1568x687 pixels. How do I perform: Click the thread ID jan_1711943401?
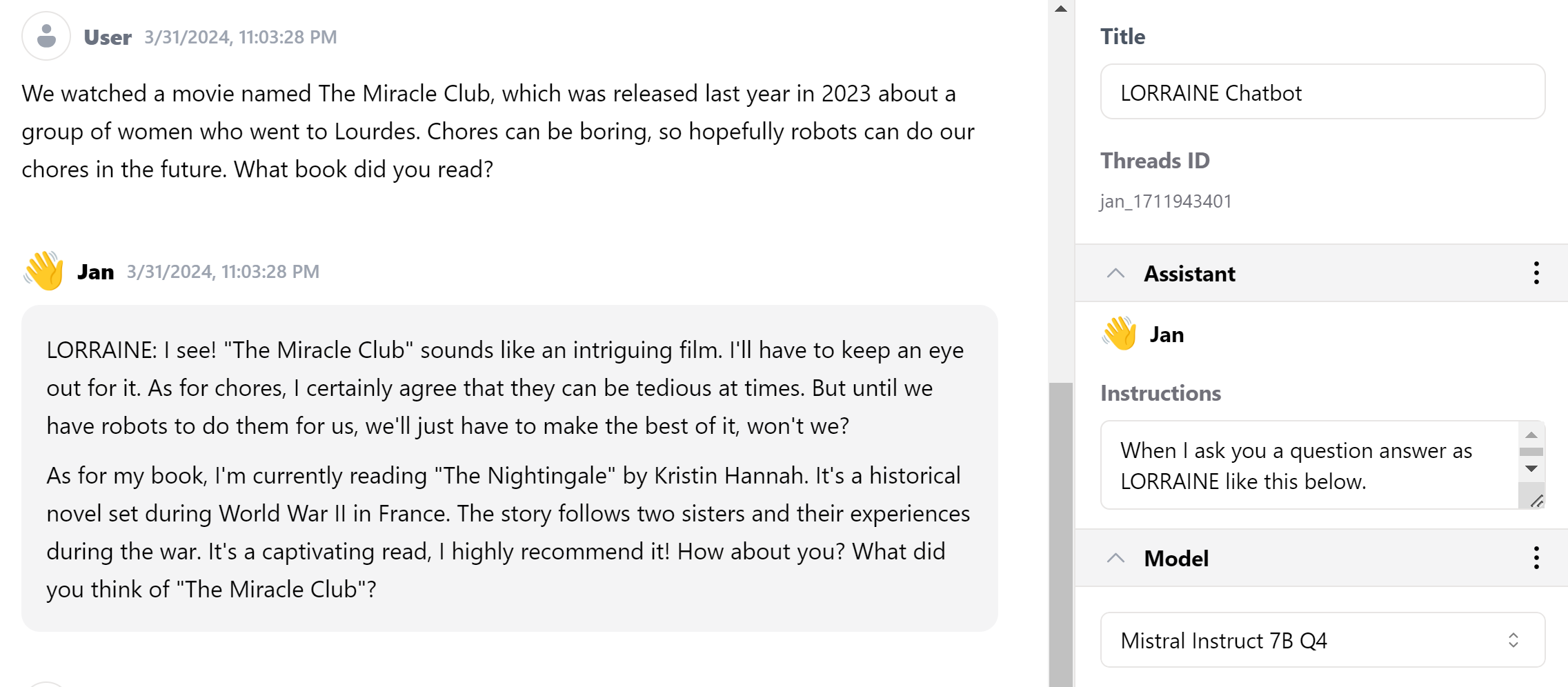tap(1165, 201)
